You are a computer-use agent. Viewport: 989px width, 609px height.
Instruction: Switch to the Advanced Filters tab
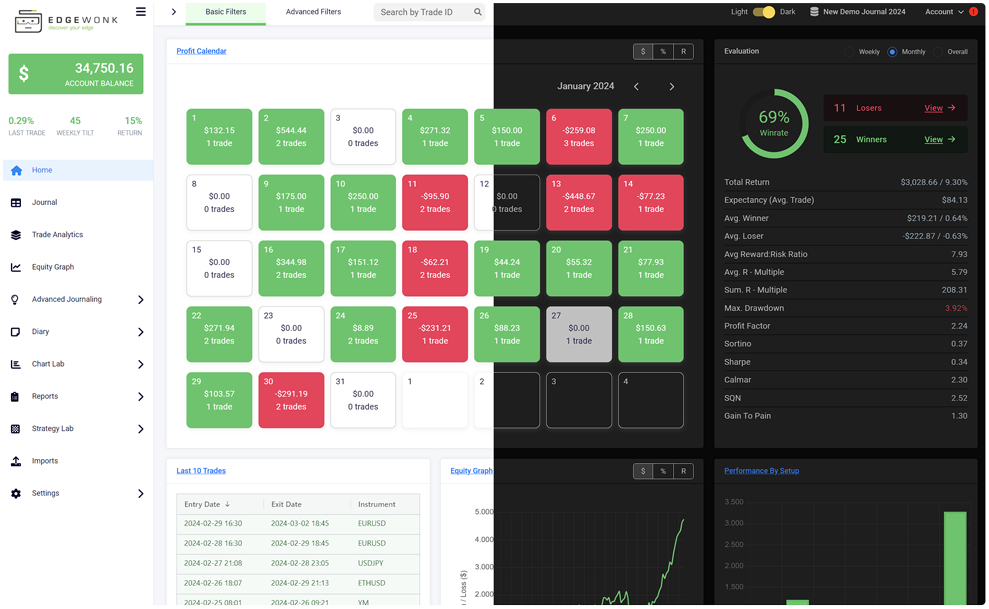point(312,13)
